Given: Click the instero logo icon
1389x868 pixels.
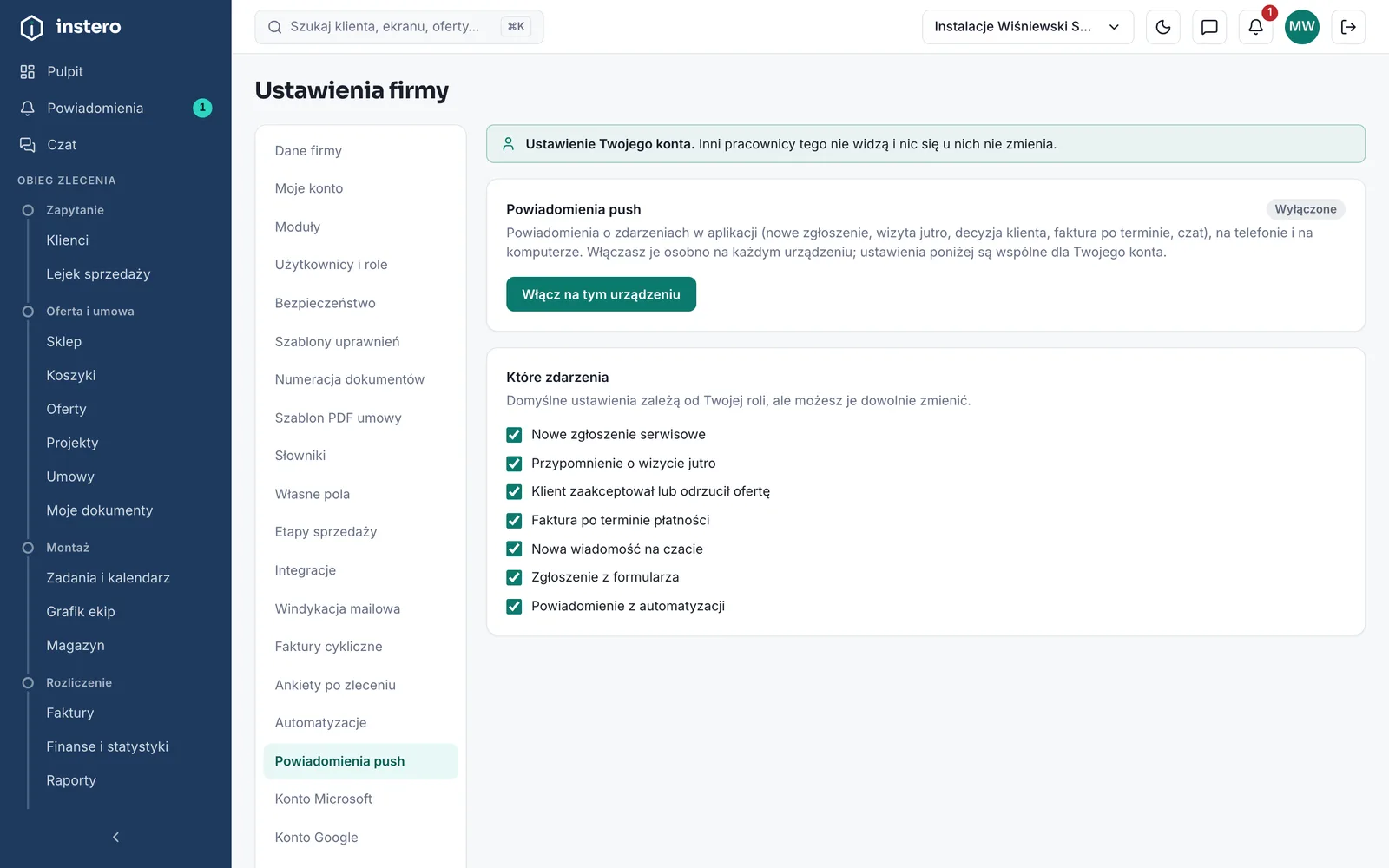Looking at the screenshot, I should [31, 28].
